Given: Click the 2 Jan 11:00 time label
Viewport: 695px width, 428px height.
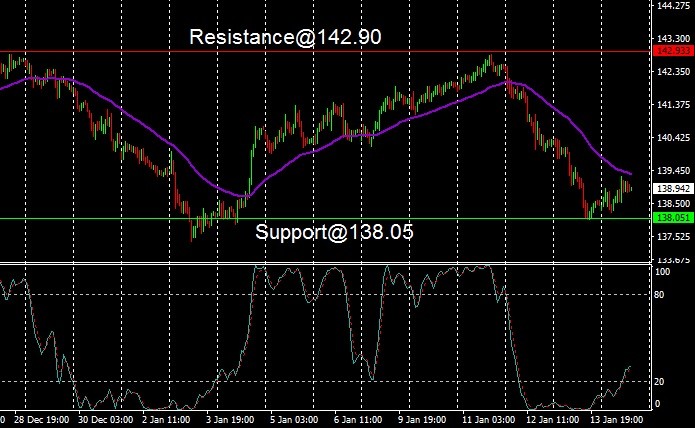Looking at the screenshot, I should [x=166, y=420].
